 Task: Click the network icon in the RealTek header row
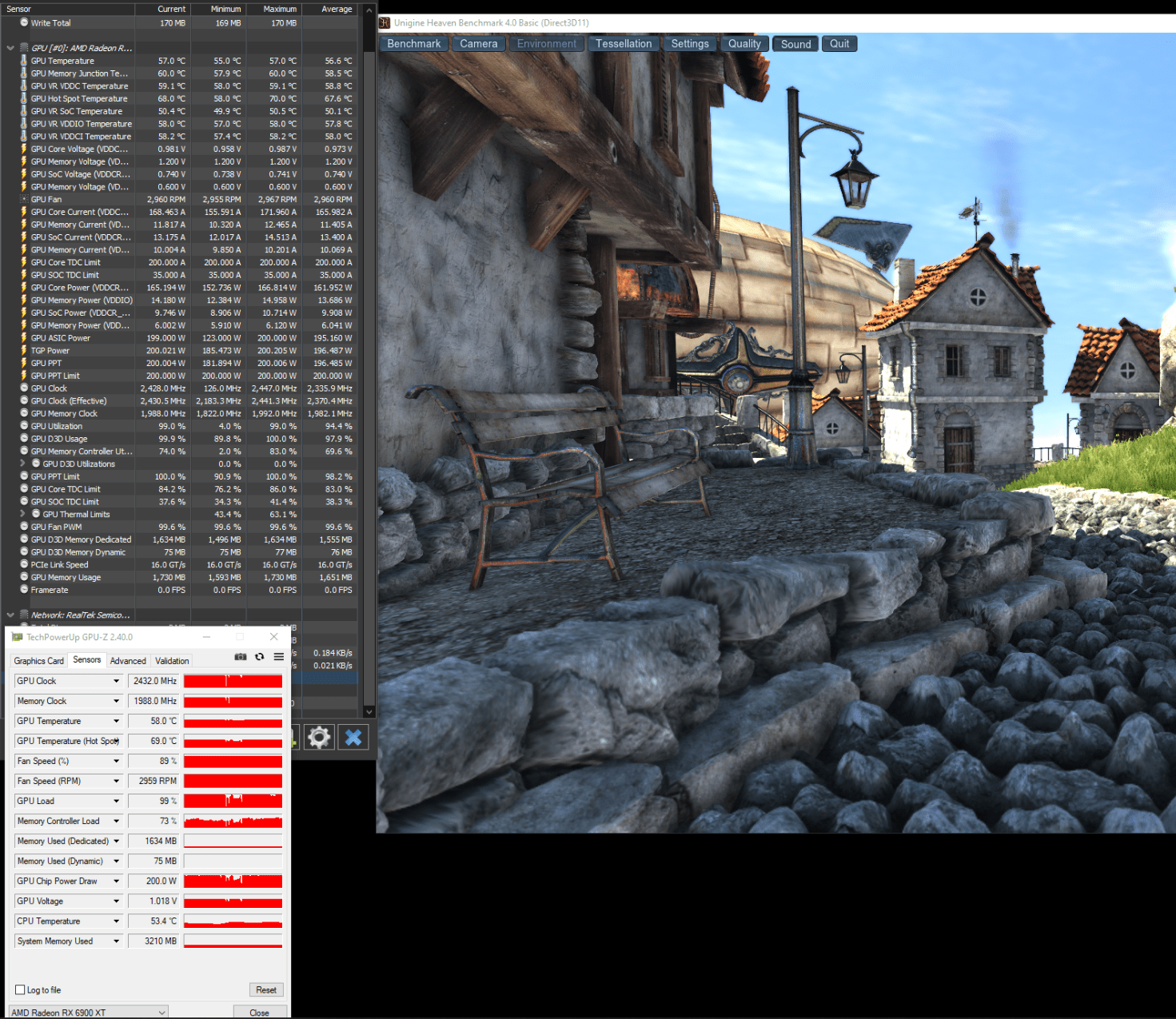click(x=24, y=615)
